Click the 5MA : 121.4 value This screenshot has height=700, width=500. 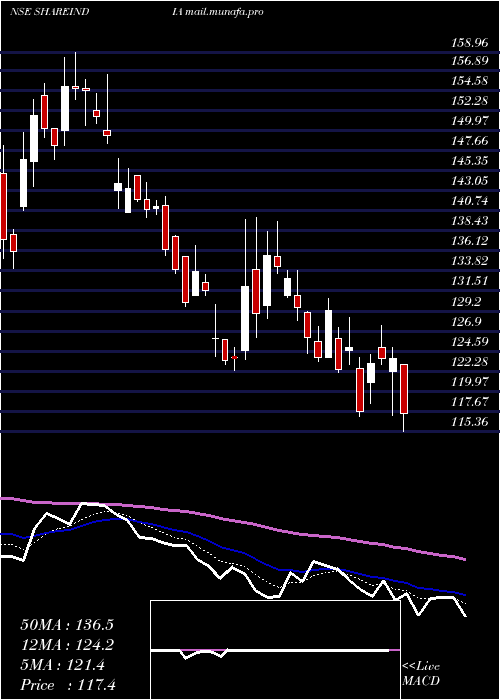[62, 665]
